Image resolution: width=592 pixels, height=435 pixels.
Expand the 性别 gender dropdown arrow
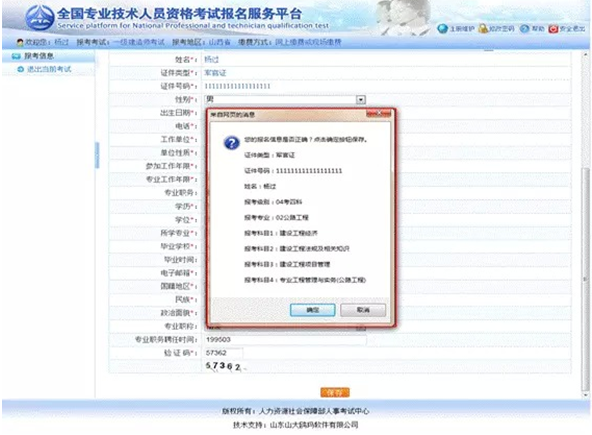click(x=361, y=100)
